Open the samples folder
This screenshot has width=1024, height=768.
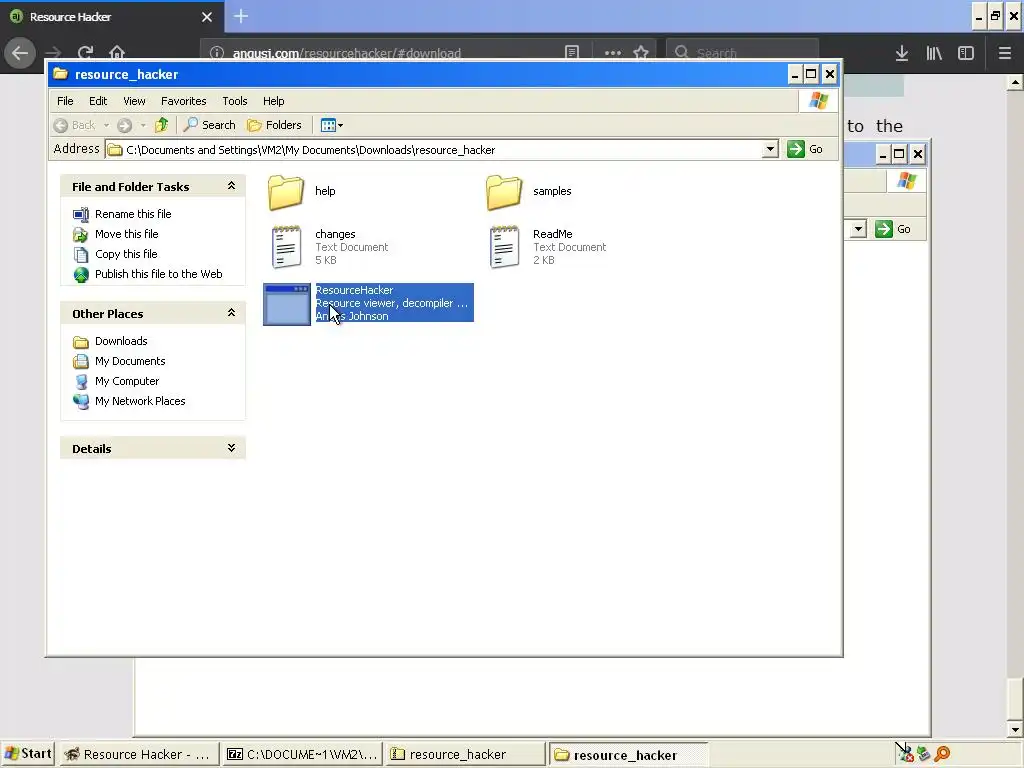pos(504,191)
